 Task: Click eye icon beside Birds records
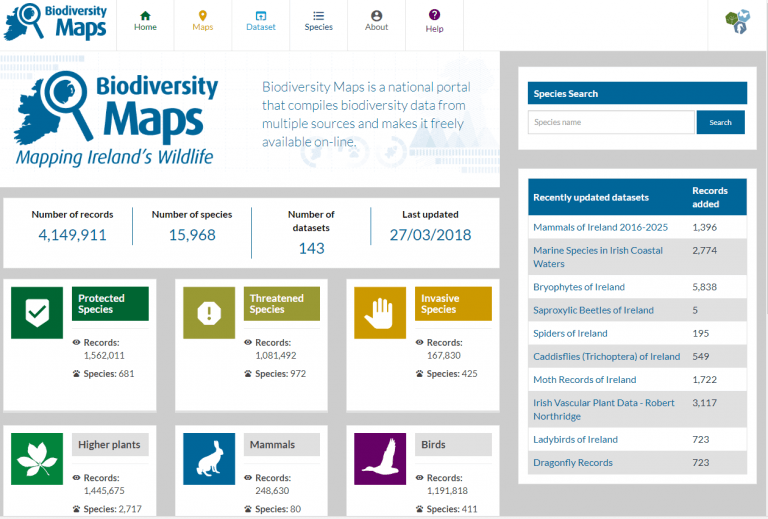tap(419, 477)
